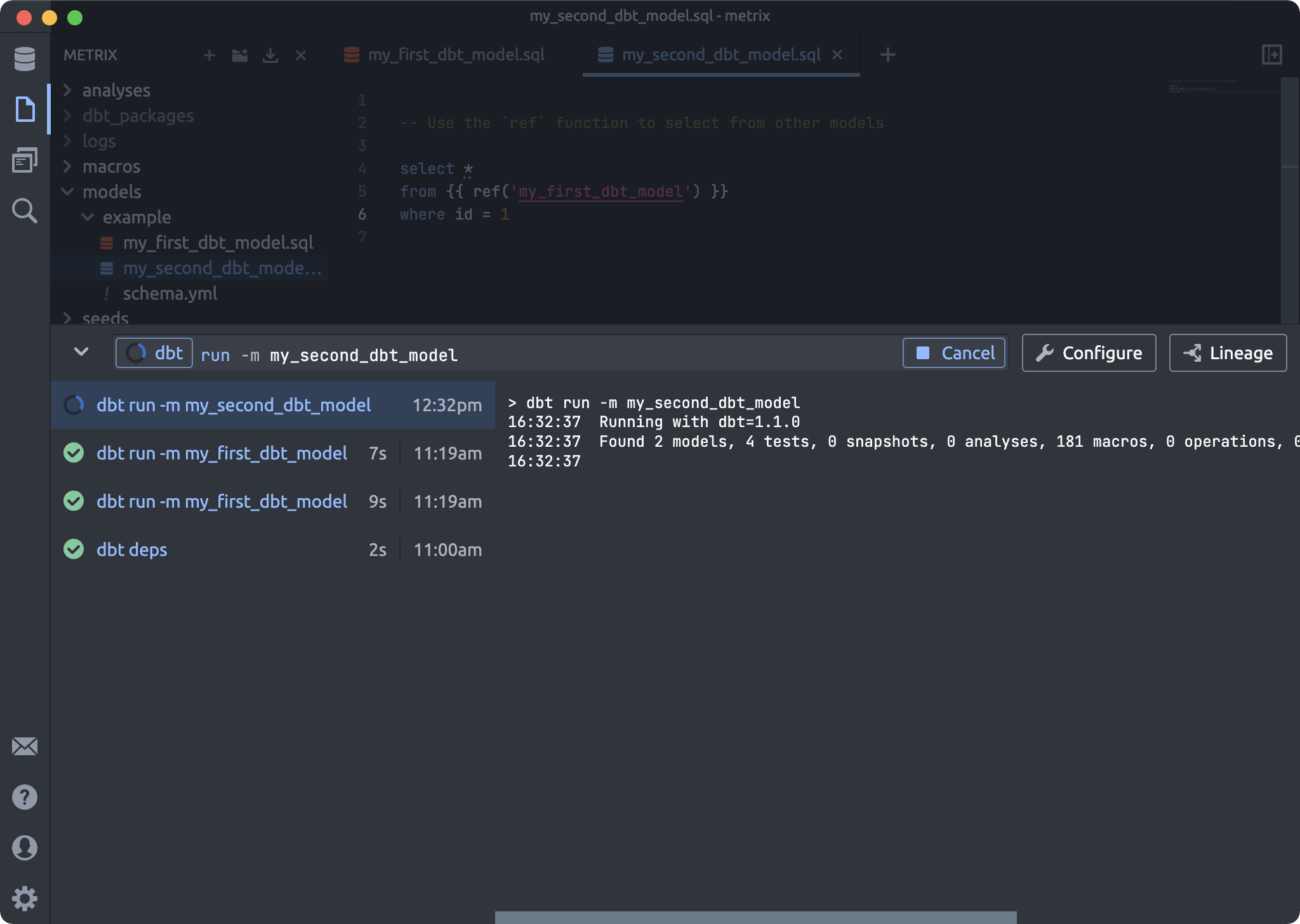Screen dimensions: 1300x924
Task: Open the dbt command type selector
Action: point(154,353)
